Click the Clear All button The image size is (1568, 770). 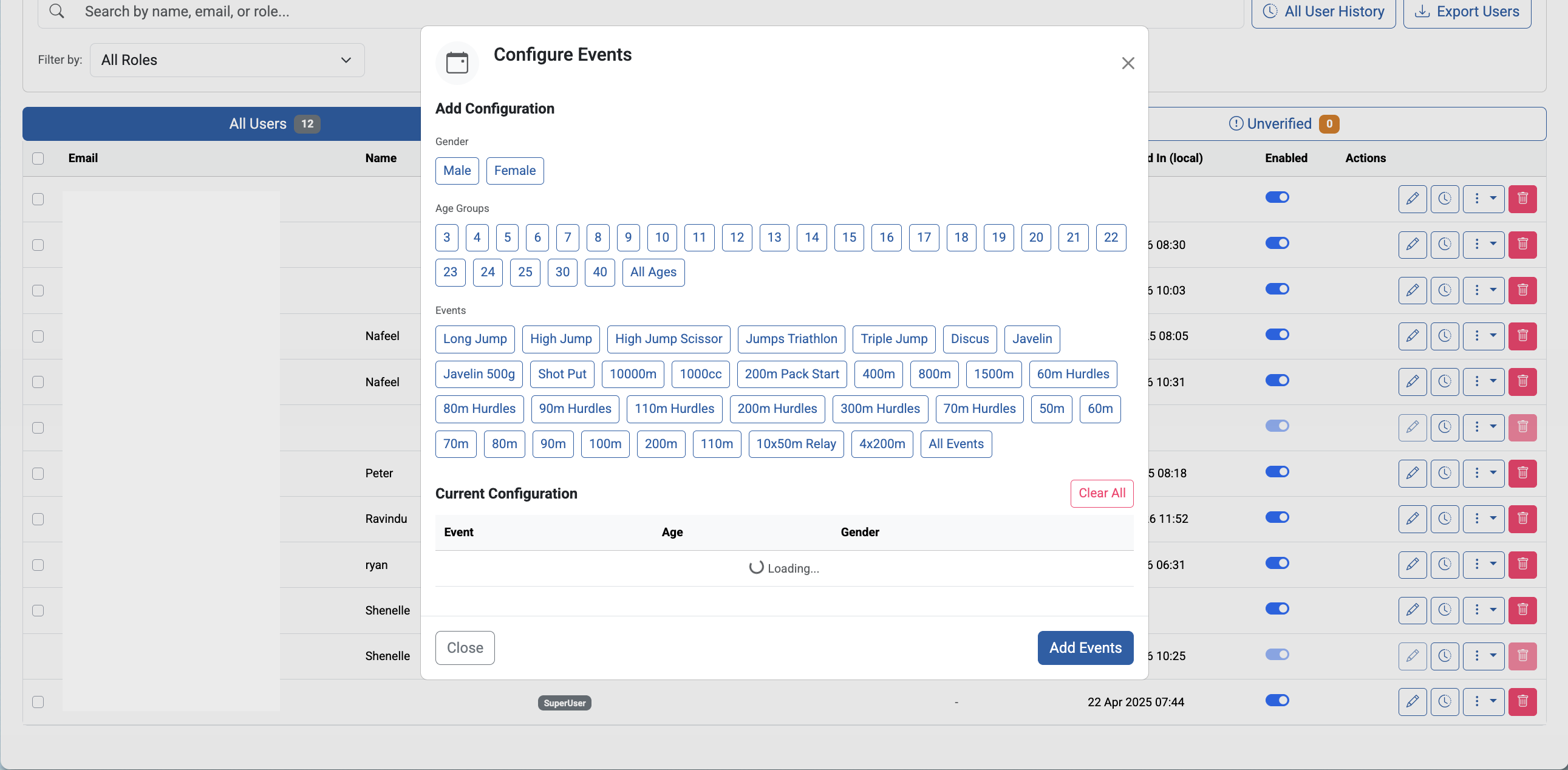click(x=1101, y=493)
